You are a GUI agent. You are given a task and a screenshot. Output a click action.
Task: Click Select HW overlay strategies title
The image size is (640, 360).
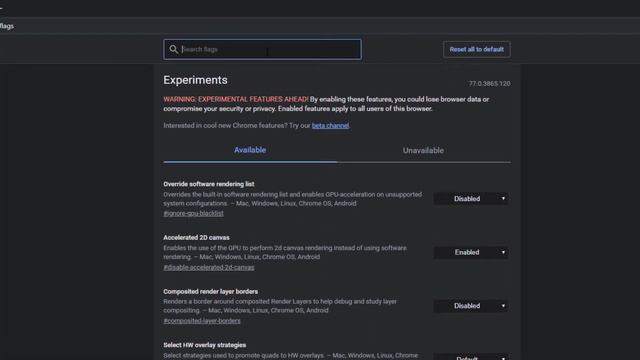coord(204,345)
